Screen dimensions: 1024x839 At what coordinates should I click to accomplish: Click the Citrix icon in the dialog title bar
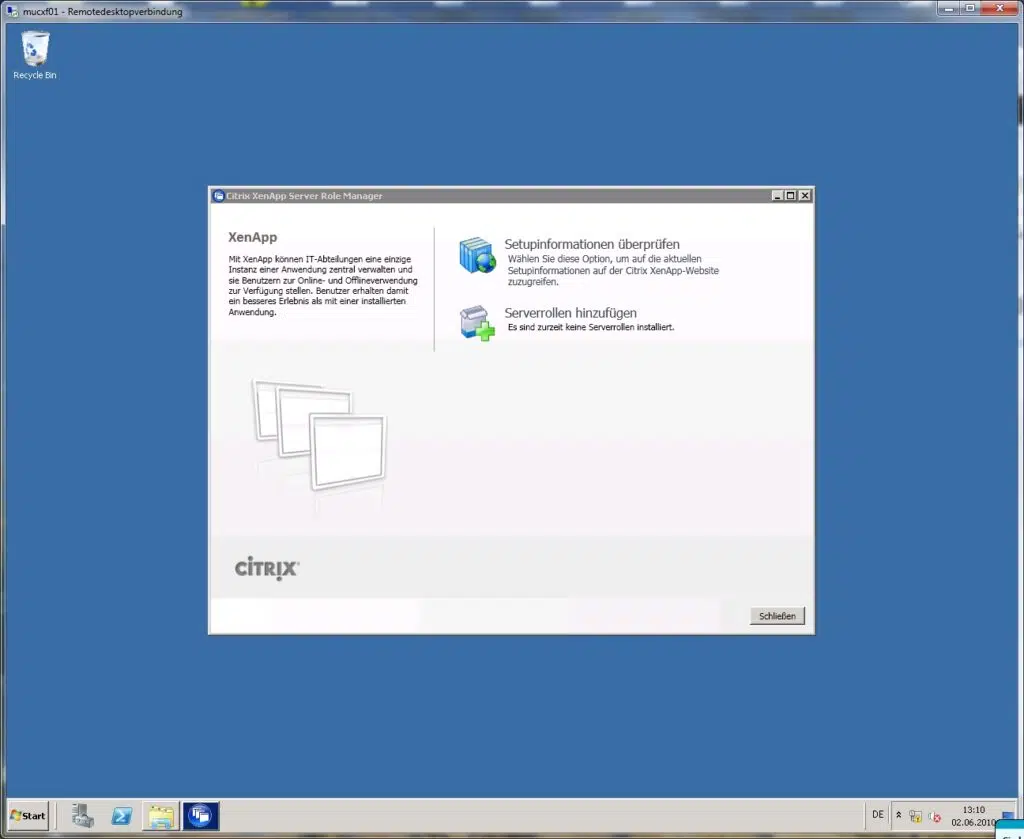coord(219,196)
